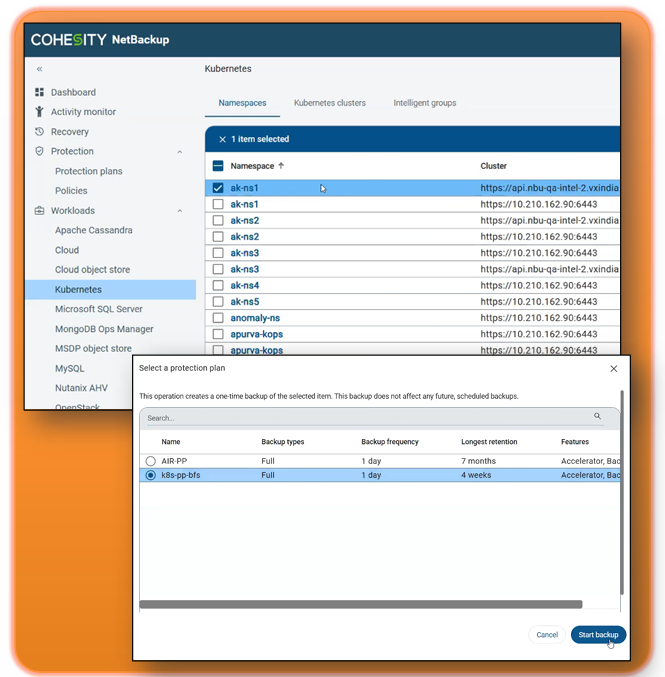Click the Cluster column header
The height and width of the screenshot is (677, 665).
[493, 166]
